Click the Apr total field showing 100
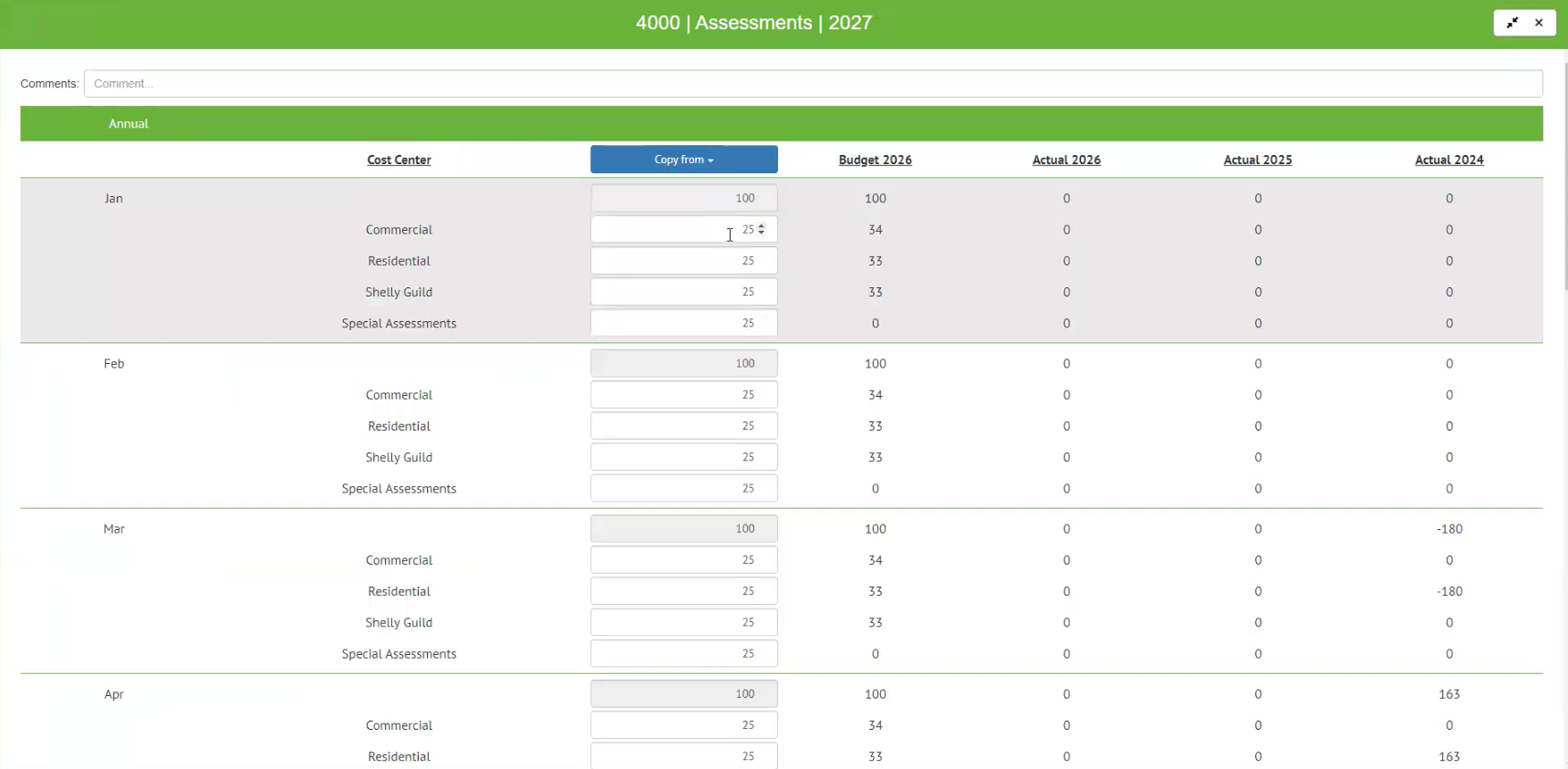The width and height of the screenshot is (1568, 769). point(684,693)
